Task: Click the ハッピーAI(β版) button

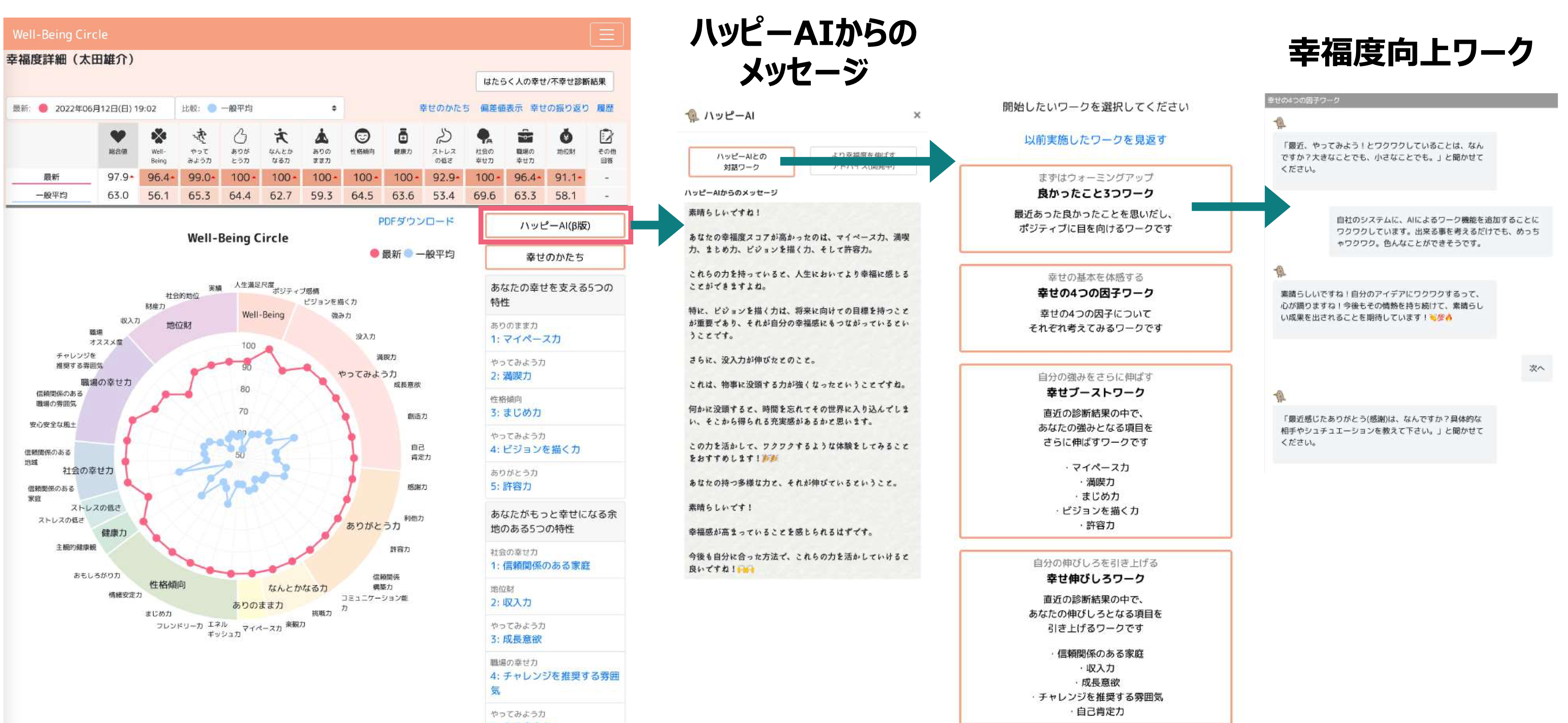Action: pos(555,225)
